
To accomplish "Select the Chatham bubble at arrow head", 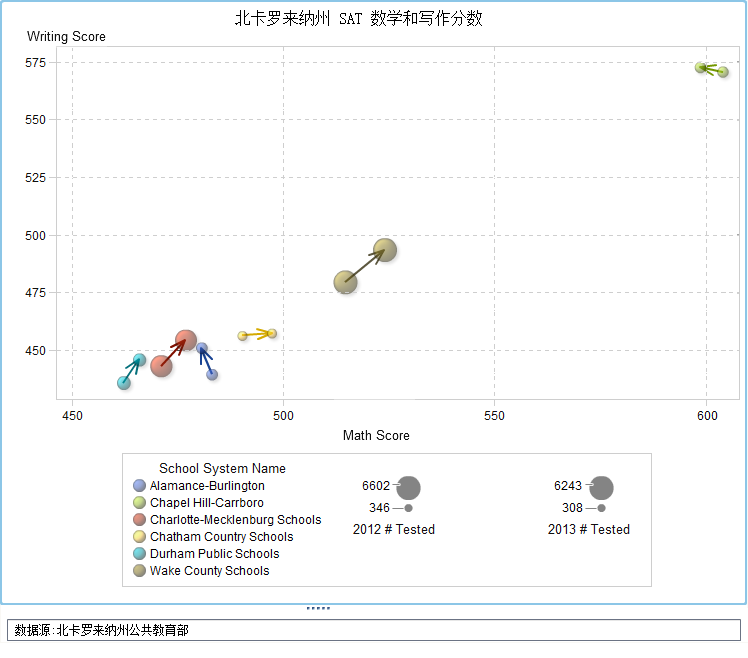I will 272,333.
